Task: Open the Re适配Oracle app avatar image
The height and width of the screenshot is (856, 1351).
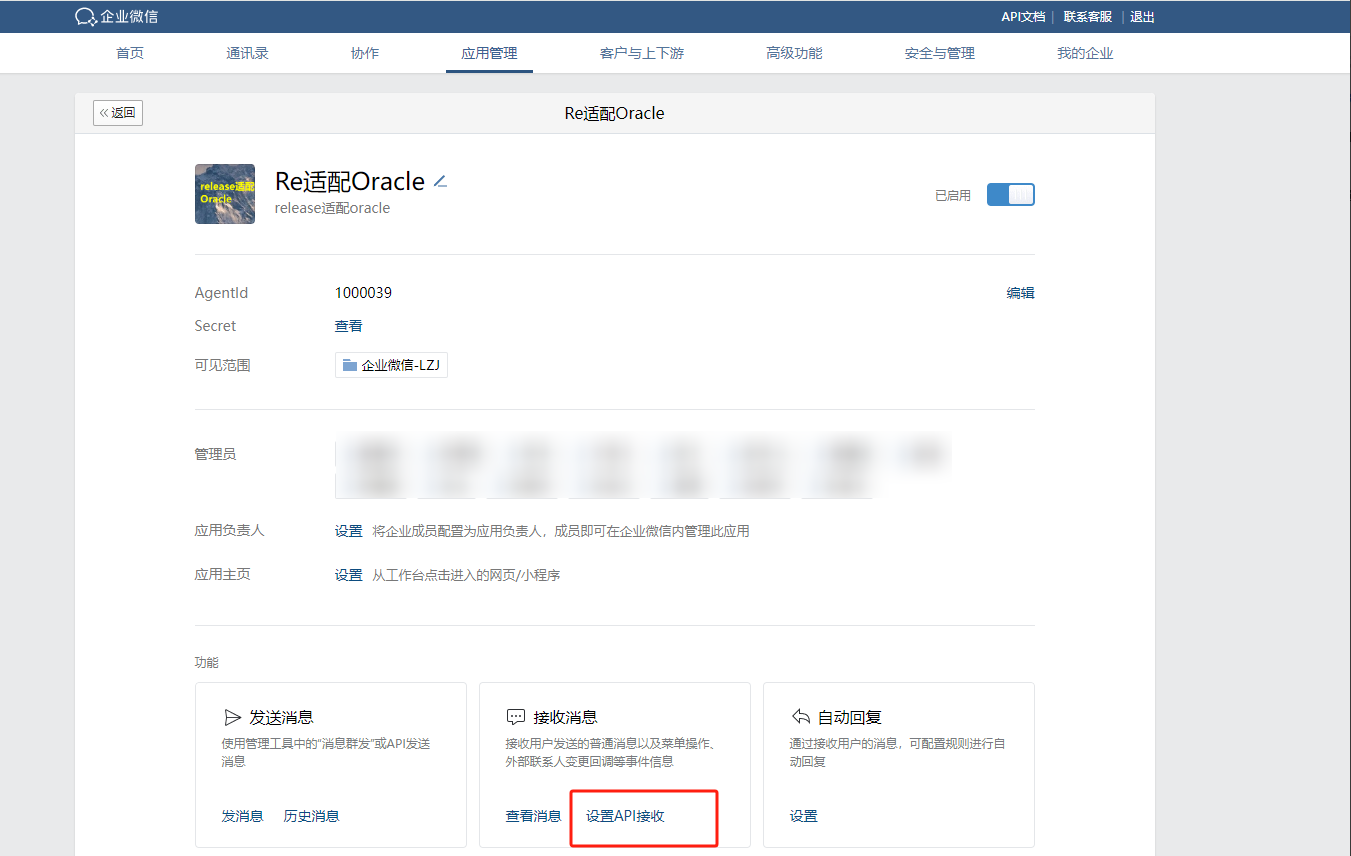Action: [x=225, y=194]
